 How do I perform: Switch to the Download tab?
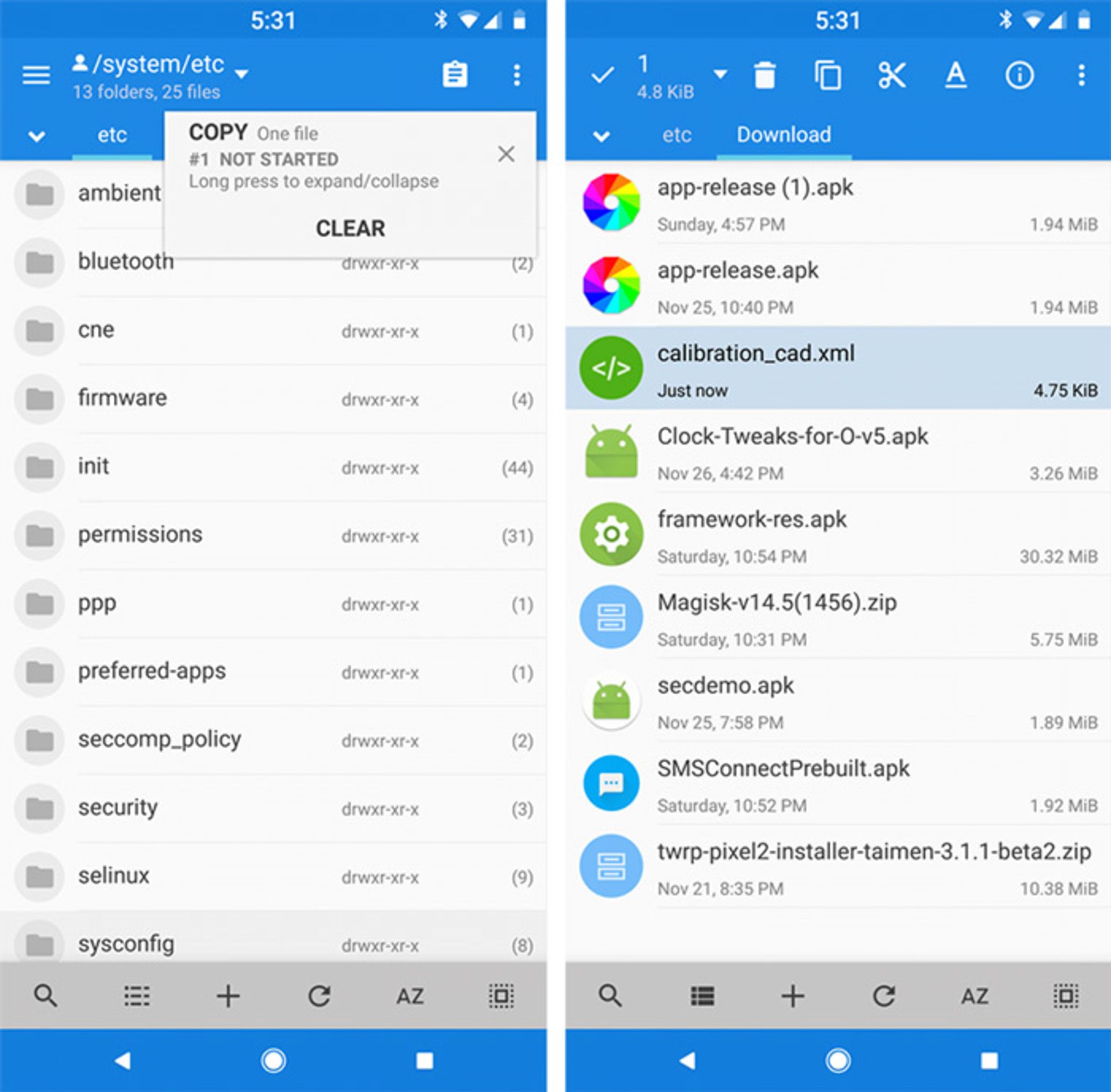tap(783, 135)
